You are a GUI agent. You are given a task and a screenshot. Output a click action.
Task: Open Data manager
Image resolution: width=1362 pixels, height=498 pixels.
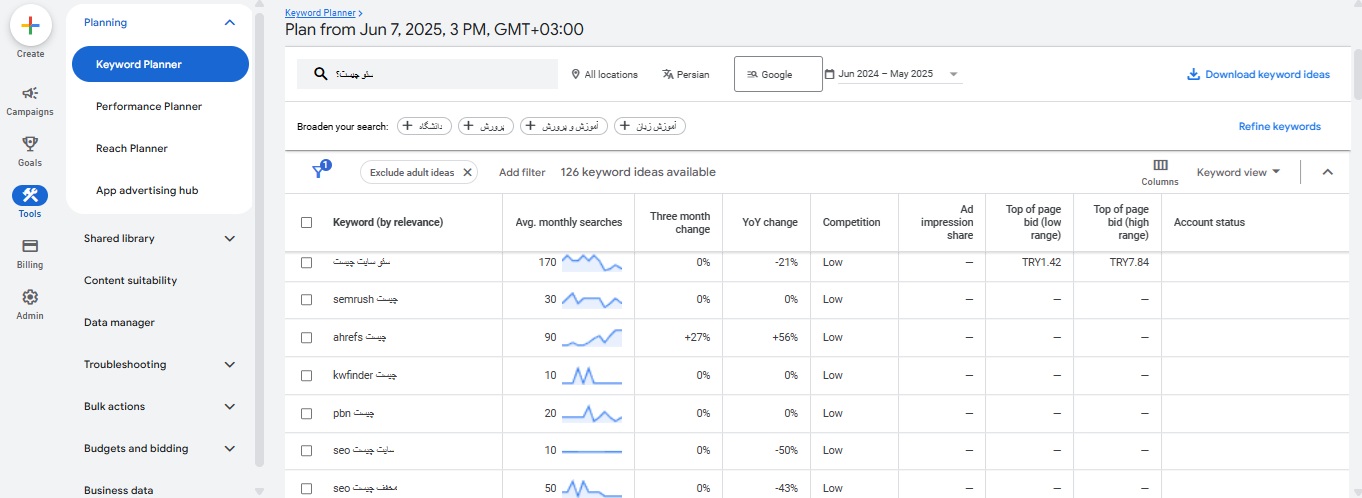click(119, 322)
